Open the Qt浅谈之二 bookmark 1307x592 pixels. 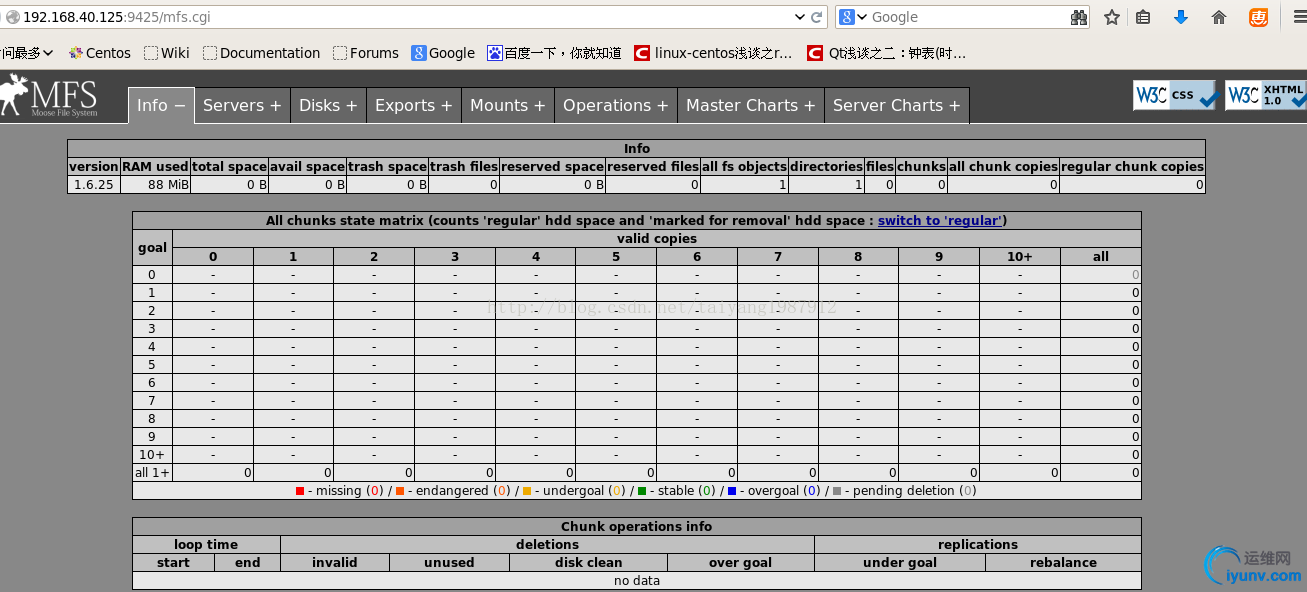coord(887,53)
